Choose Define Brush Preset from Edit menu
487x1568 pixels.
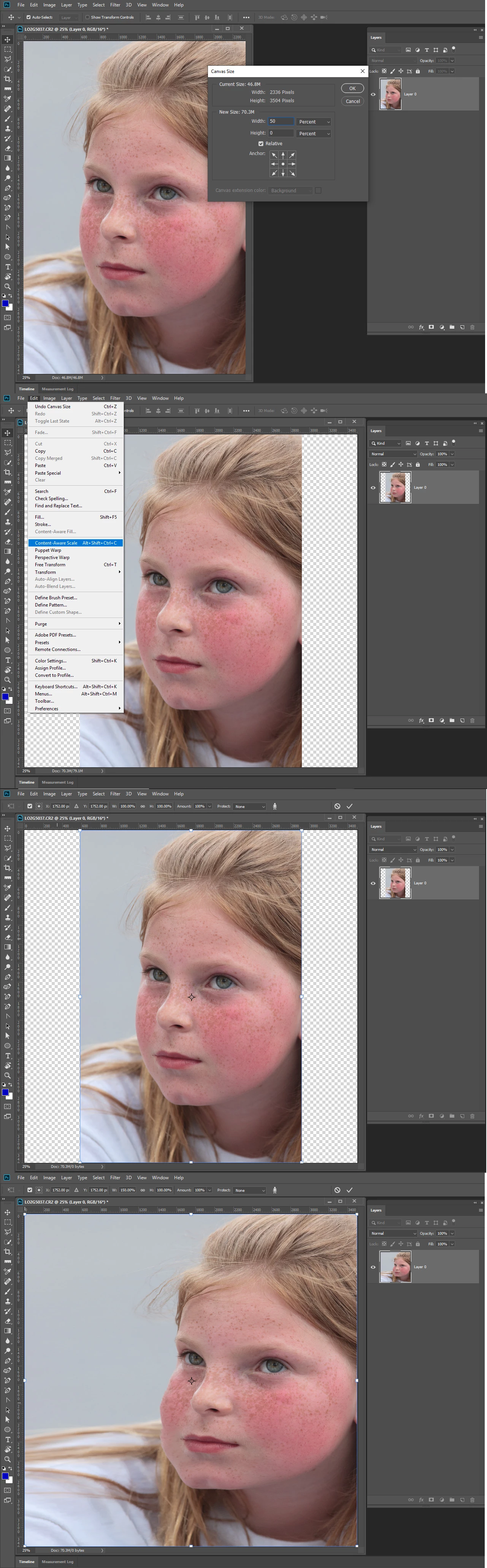[76, 598]
